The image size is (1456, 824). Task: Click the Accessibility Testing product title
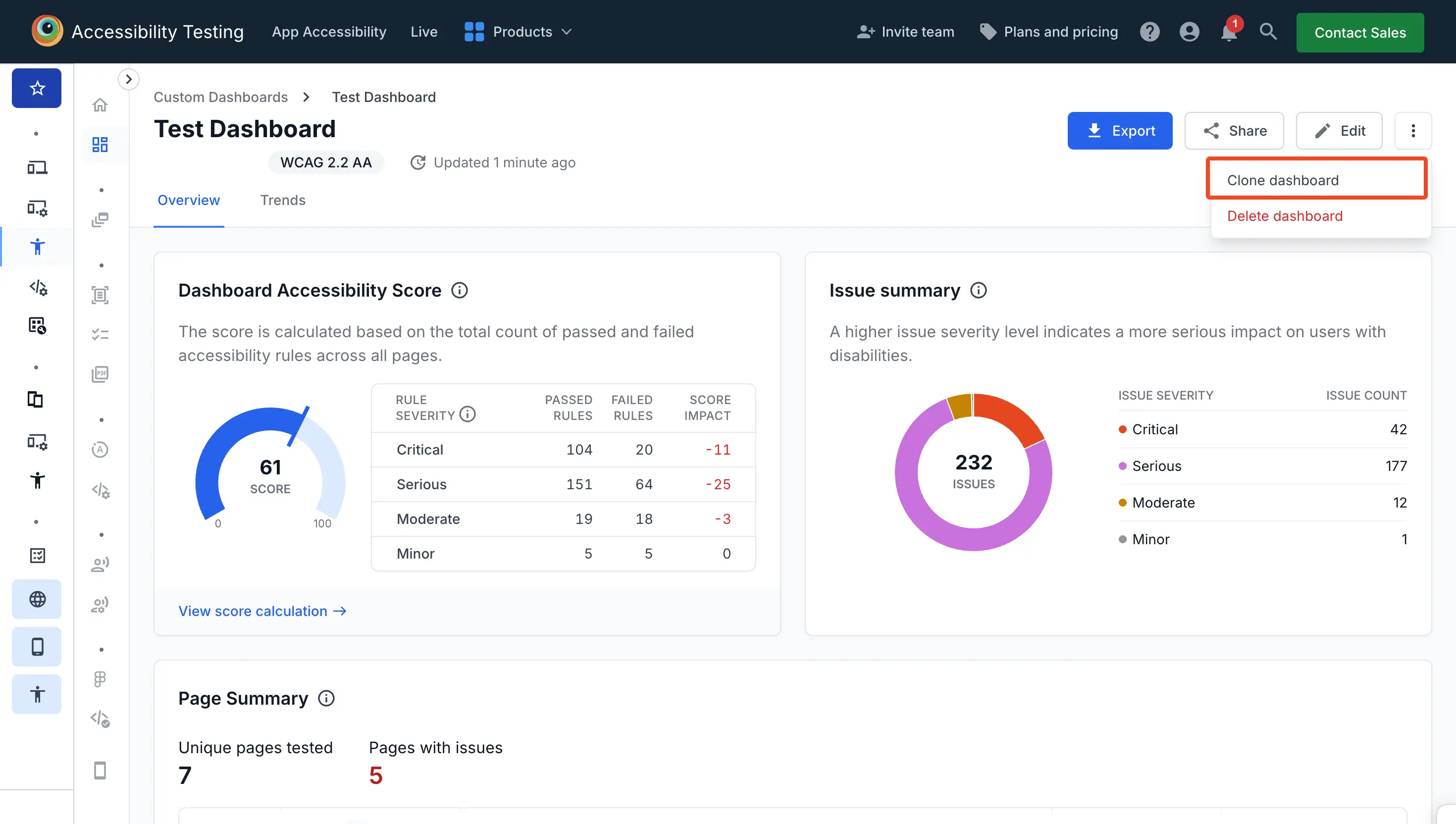point(157,32)
